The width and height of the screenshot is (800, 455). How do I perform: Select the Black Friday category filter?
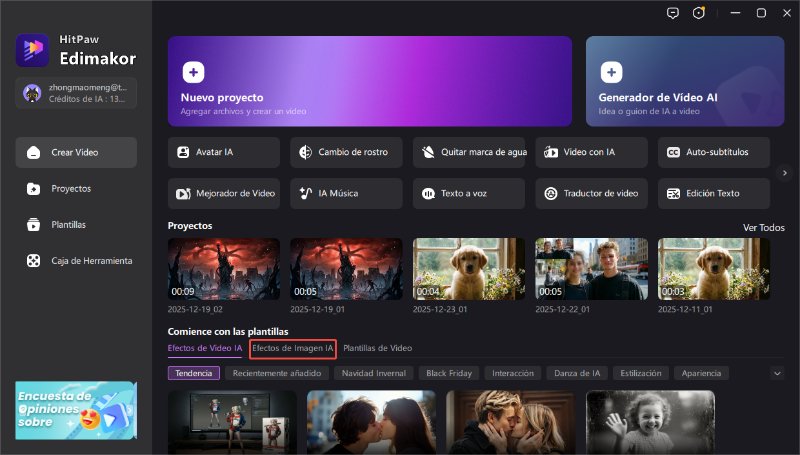point(449,373)
